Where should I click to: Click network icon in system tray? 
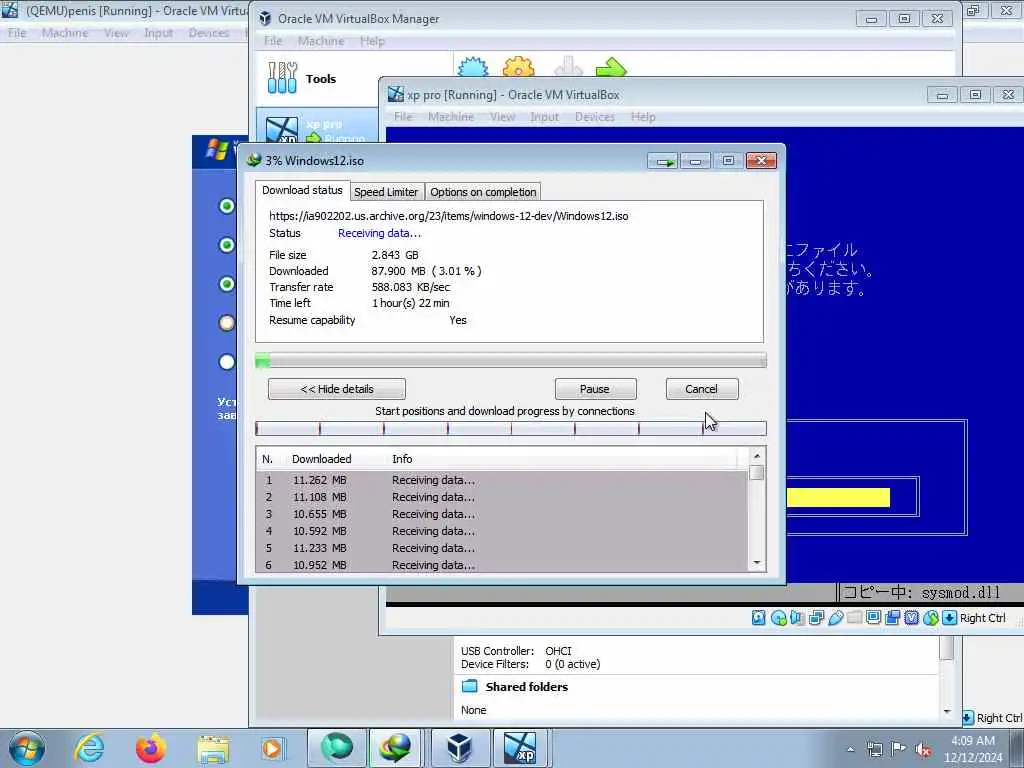[x=875, y=750]
